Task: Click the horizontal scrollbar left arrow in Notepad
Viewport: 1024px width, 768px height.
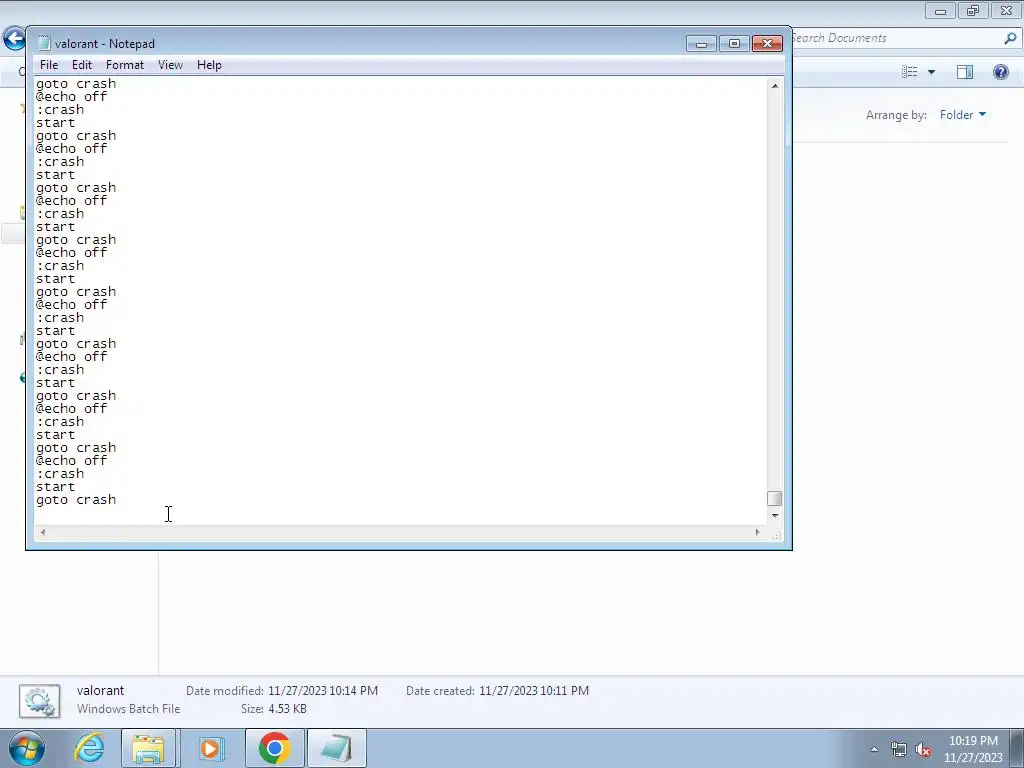Action: tap(43, 532)
